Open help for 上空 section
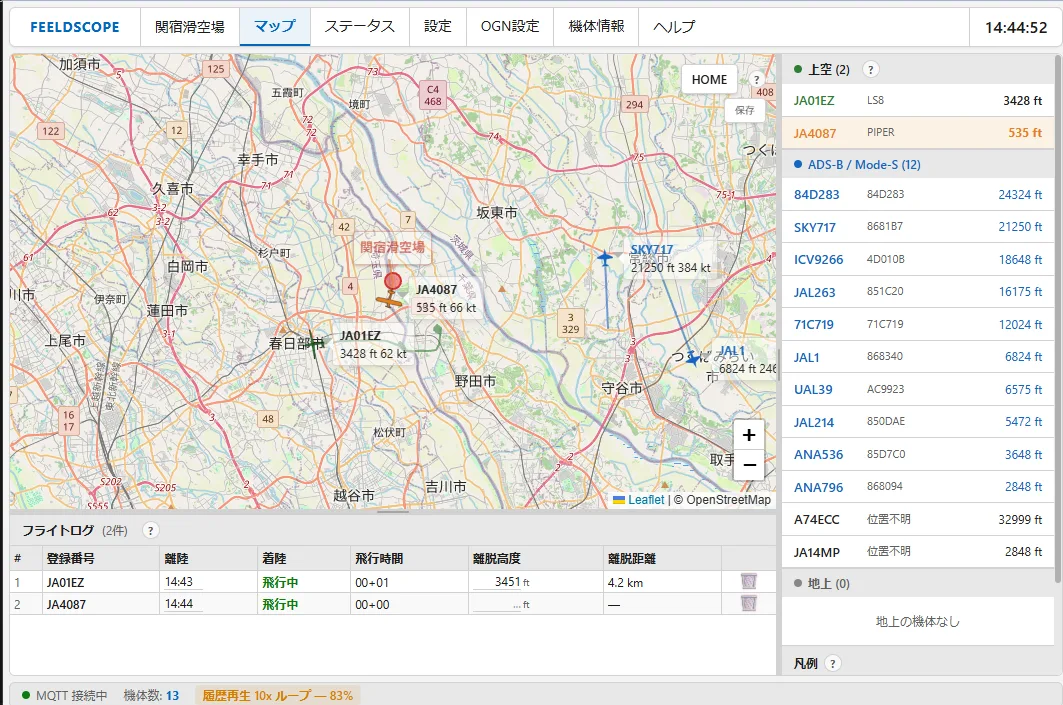Image resolution: width=1063 pixels, height=705 pixels. (870, 69)
